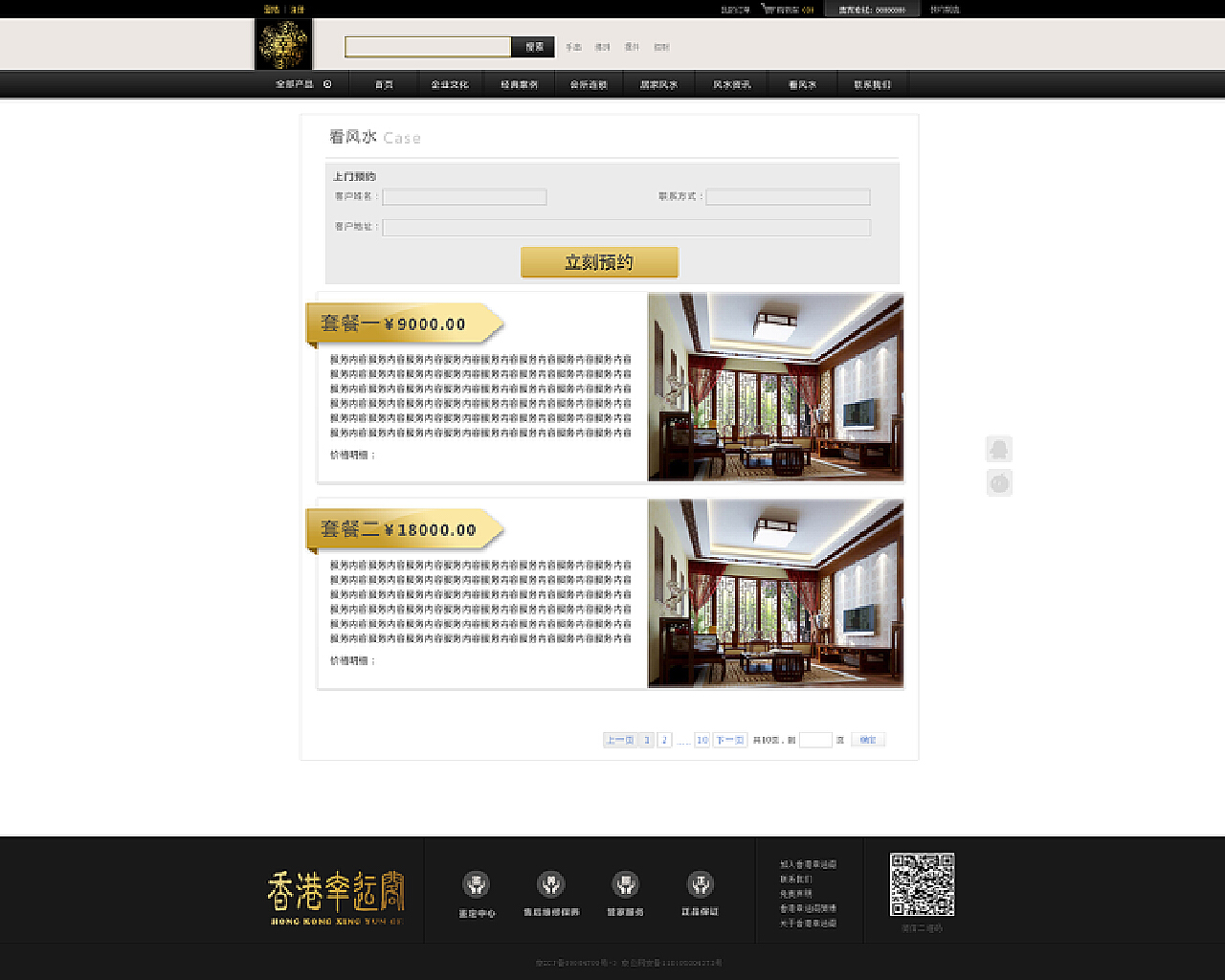The width and height of the screenshot is (1225, 980).
Task: Go to page 10 in pagination
Action: [702, 740]
